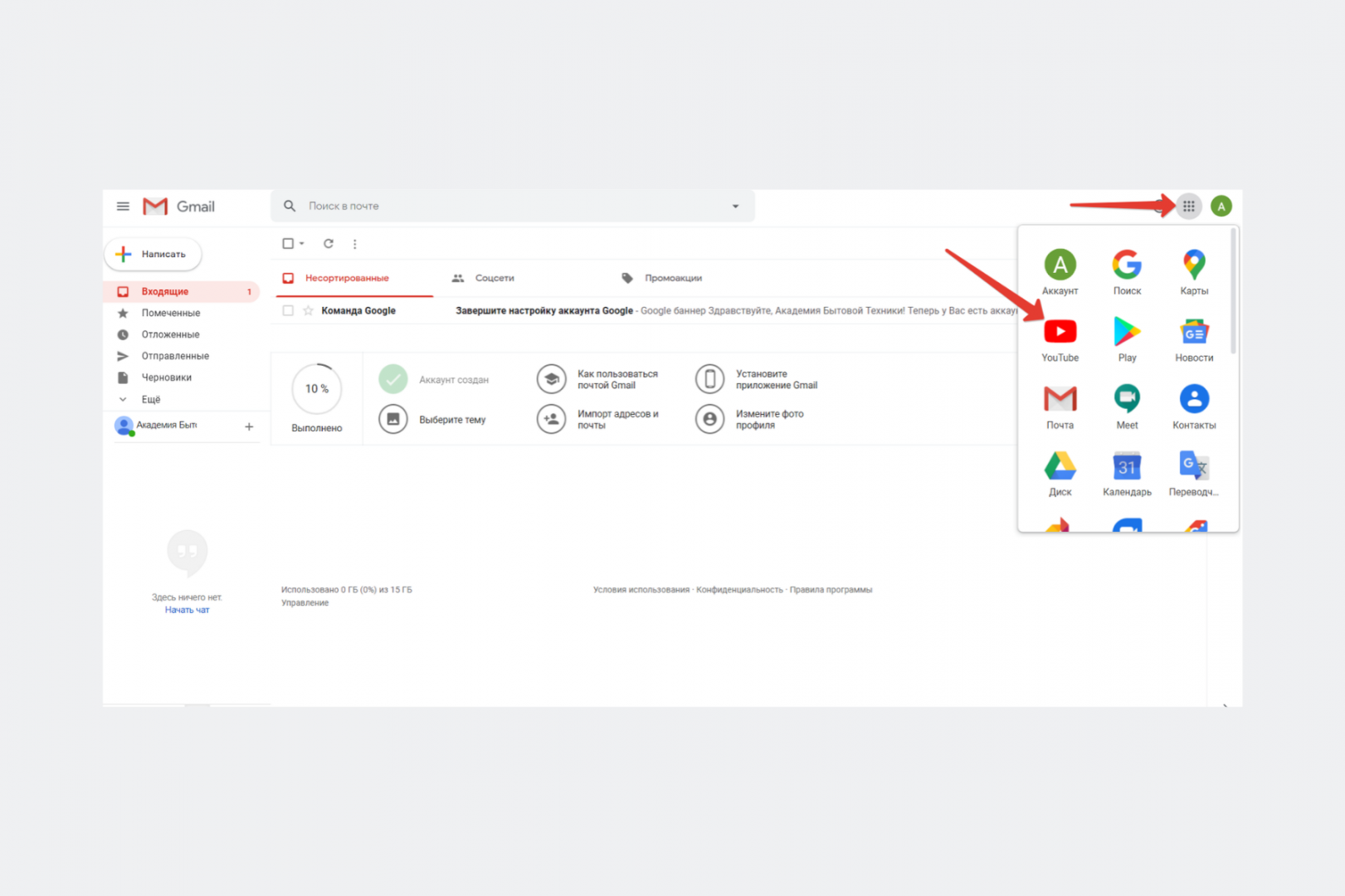Tick the select-all checkbox
The width and height of the screenshot is (1345, 896).
[x=288, y=244]
